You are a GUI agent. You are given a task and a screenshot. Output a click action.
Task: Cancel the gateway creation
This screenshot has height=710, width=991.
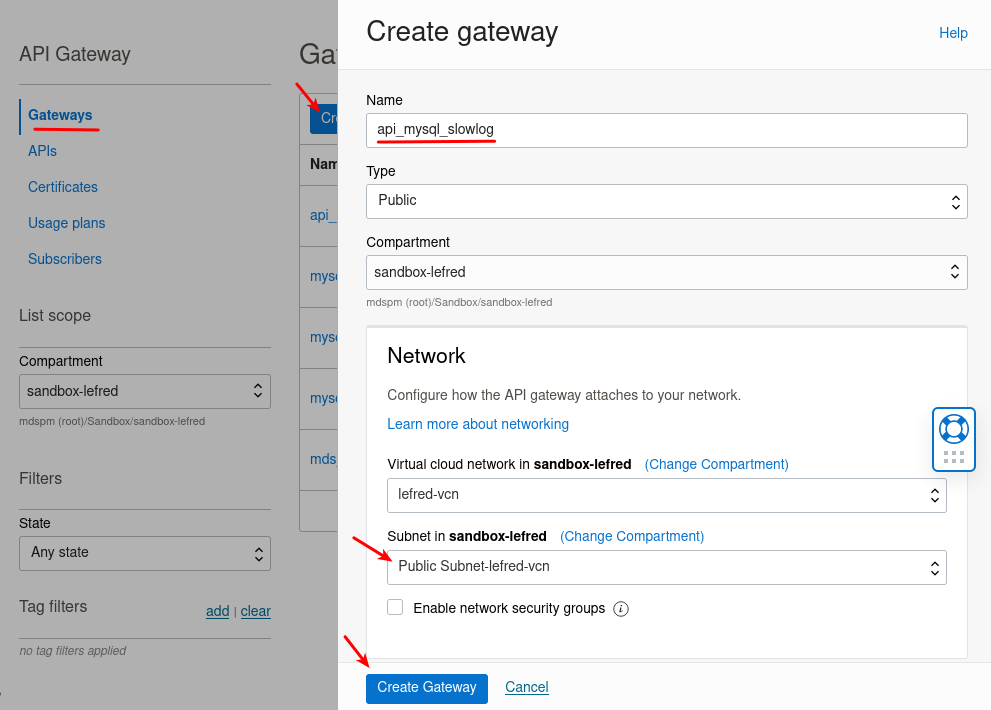click(x=526, y=687)
